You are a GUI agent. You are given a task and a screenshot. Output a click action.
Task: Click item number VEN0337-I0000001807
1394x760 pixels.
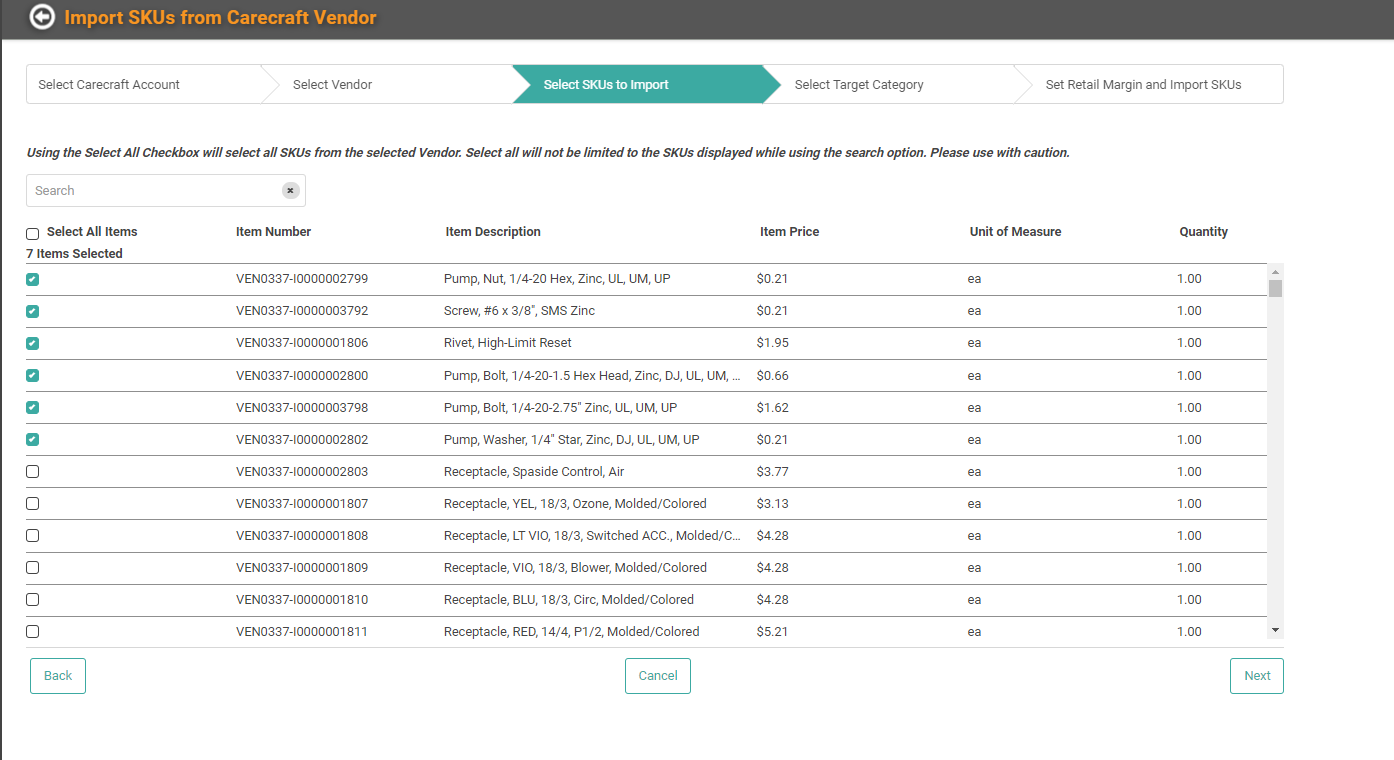[302, 504]
